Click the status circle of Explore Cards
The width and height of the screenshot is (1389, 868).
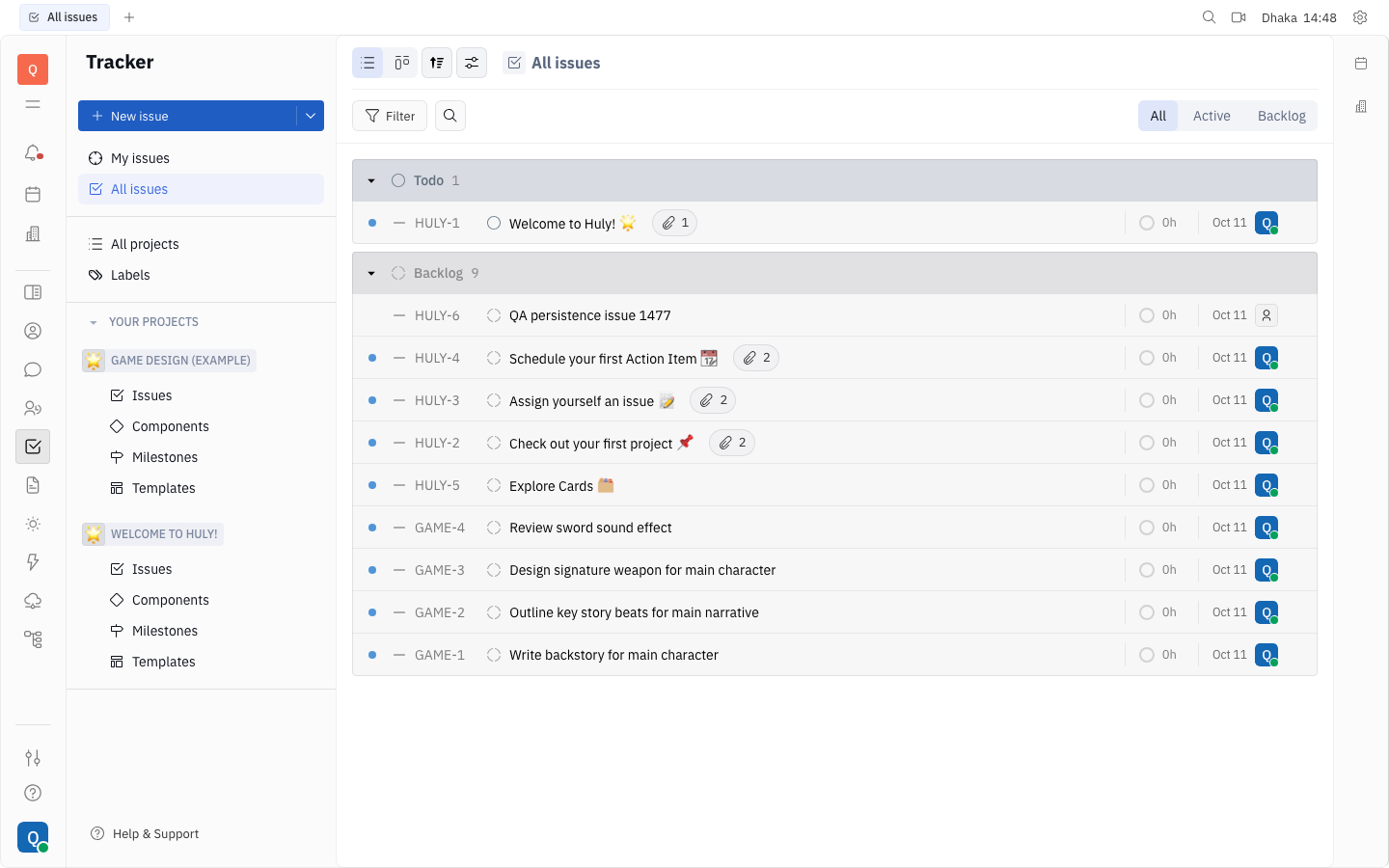(494, 485)
